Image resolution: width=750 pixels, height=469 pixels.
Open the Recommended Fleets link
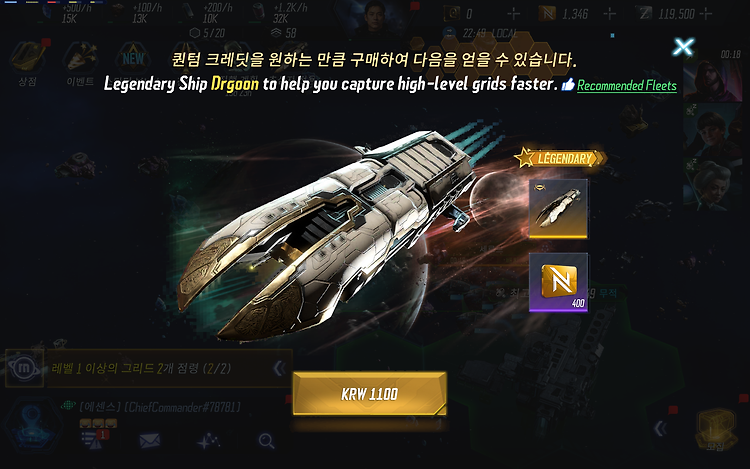(627, 86)
